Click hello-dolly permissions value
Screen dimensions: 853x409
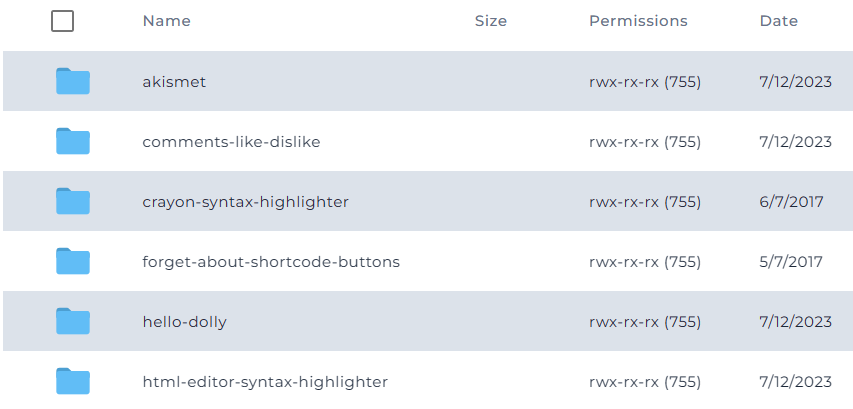tap(644, 322)
